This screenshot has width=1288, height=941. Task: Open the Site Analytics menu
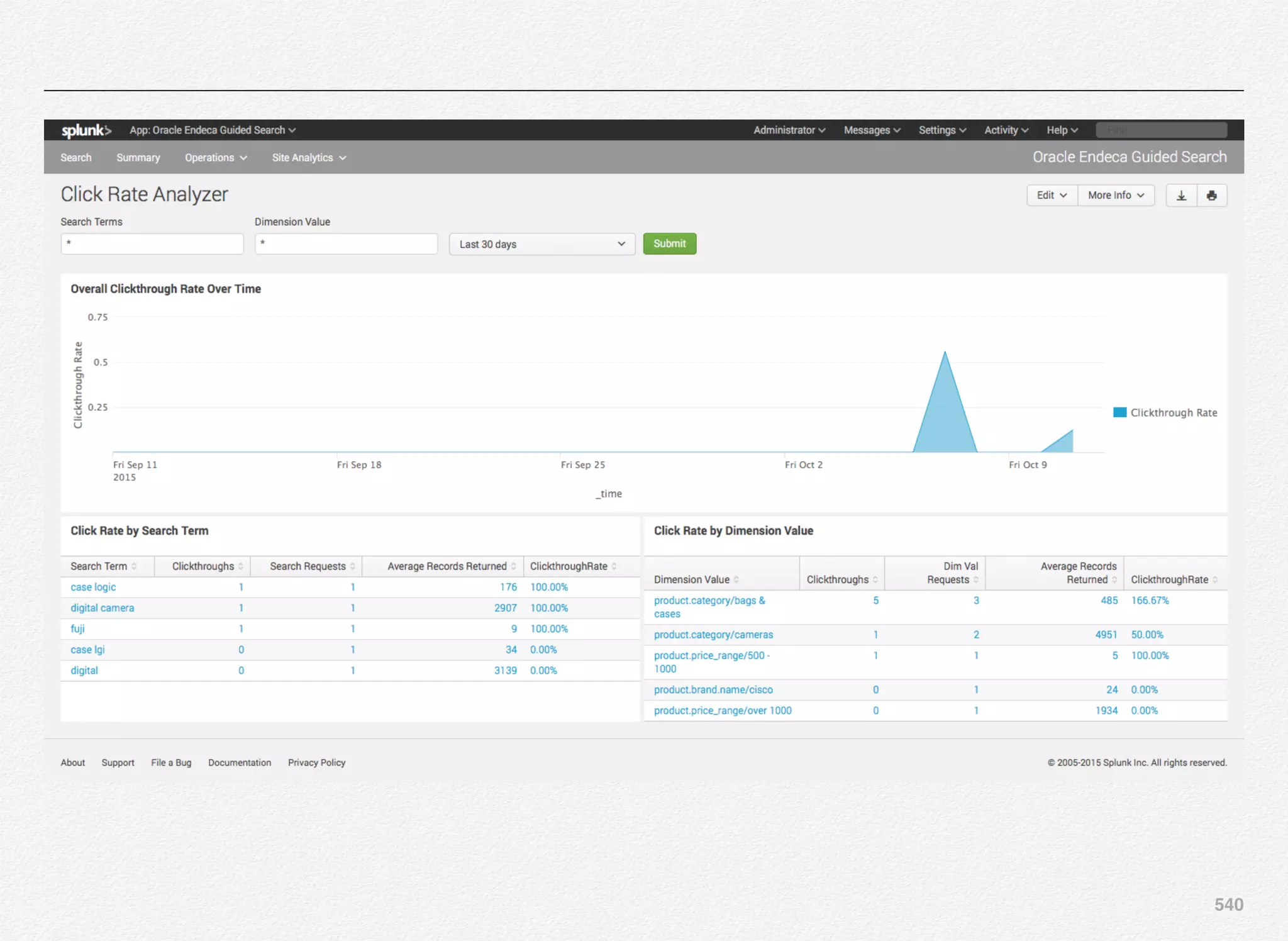click(x=309, y=158)
